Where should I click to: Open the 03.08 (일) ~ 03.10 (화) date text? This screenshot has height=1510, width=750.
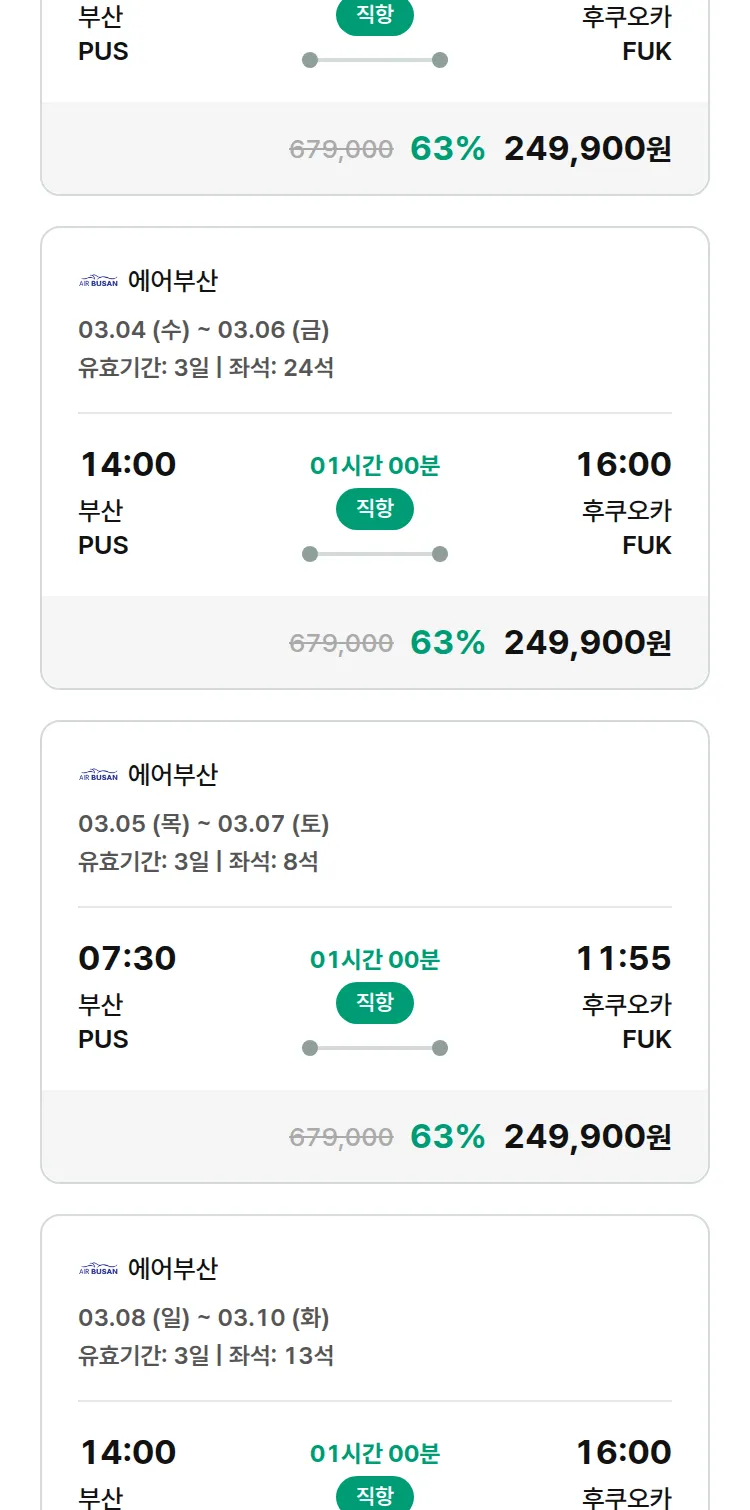coord(204,1318)
